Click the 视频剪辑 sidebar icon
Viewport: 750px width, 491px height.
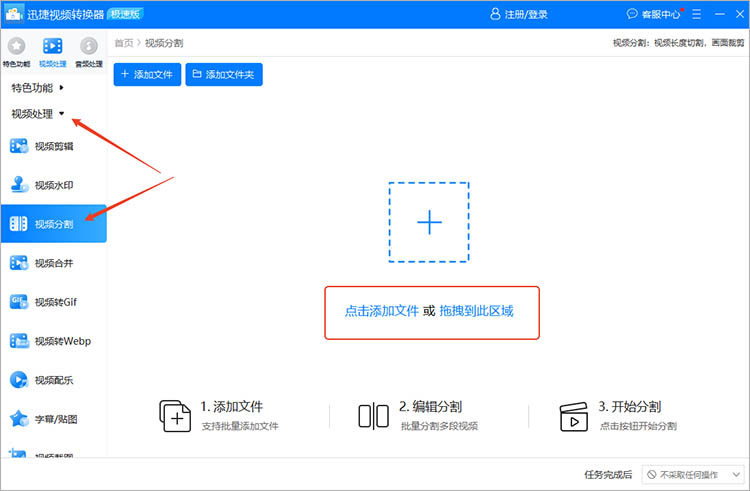point(19,146)
